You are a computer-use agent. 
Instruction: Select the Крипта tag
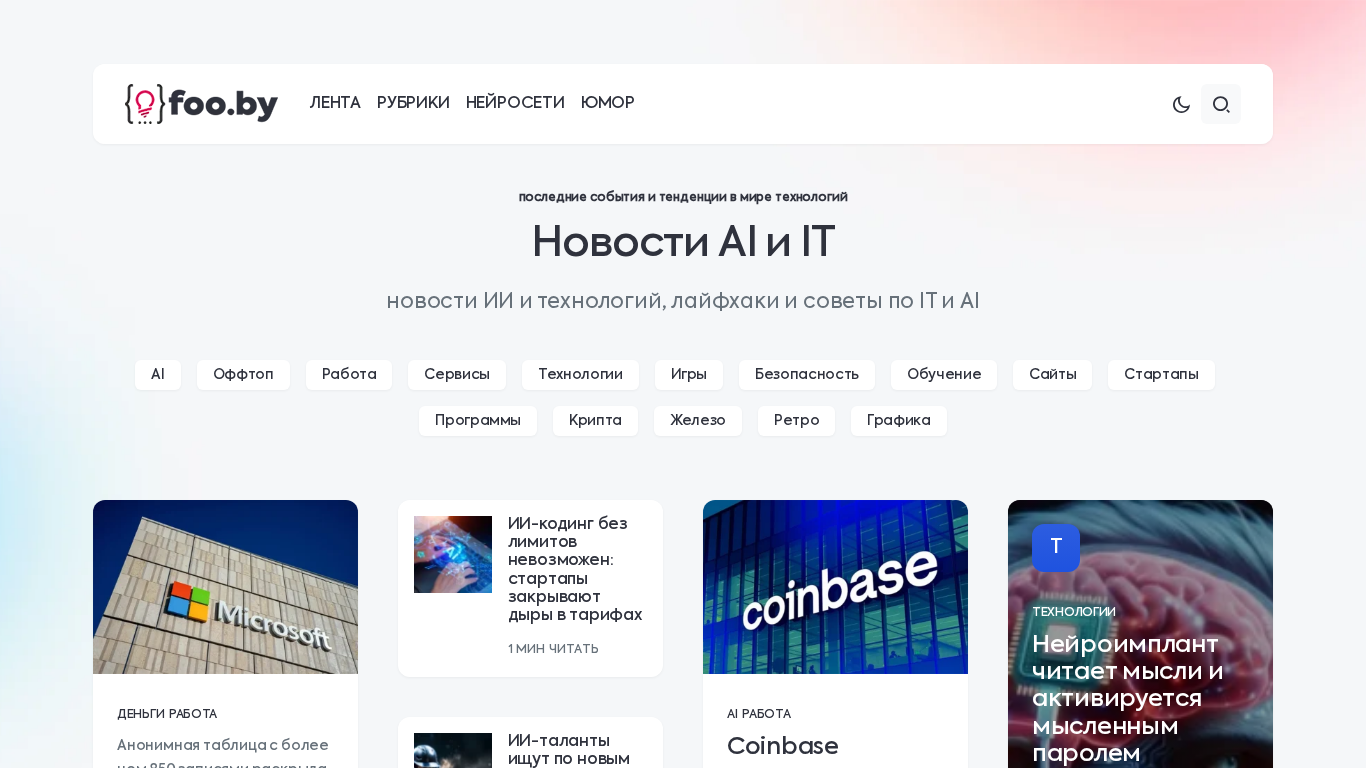click(x=595, y=421)
